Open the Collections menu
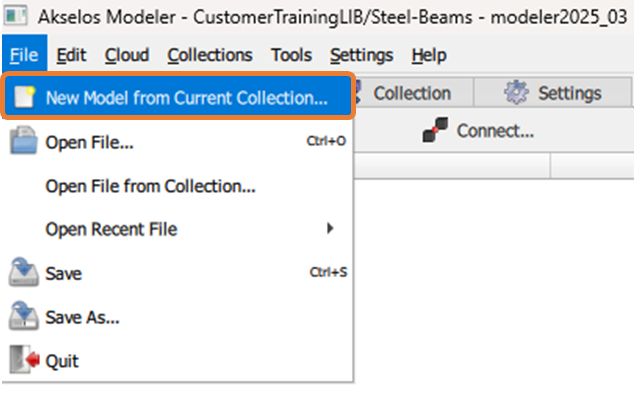634x401 pixels. 210,55
